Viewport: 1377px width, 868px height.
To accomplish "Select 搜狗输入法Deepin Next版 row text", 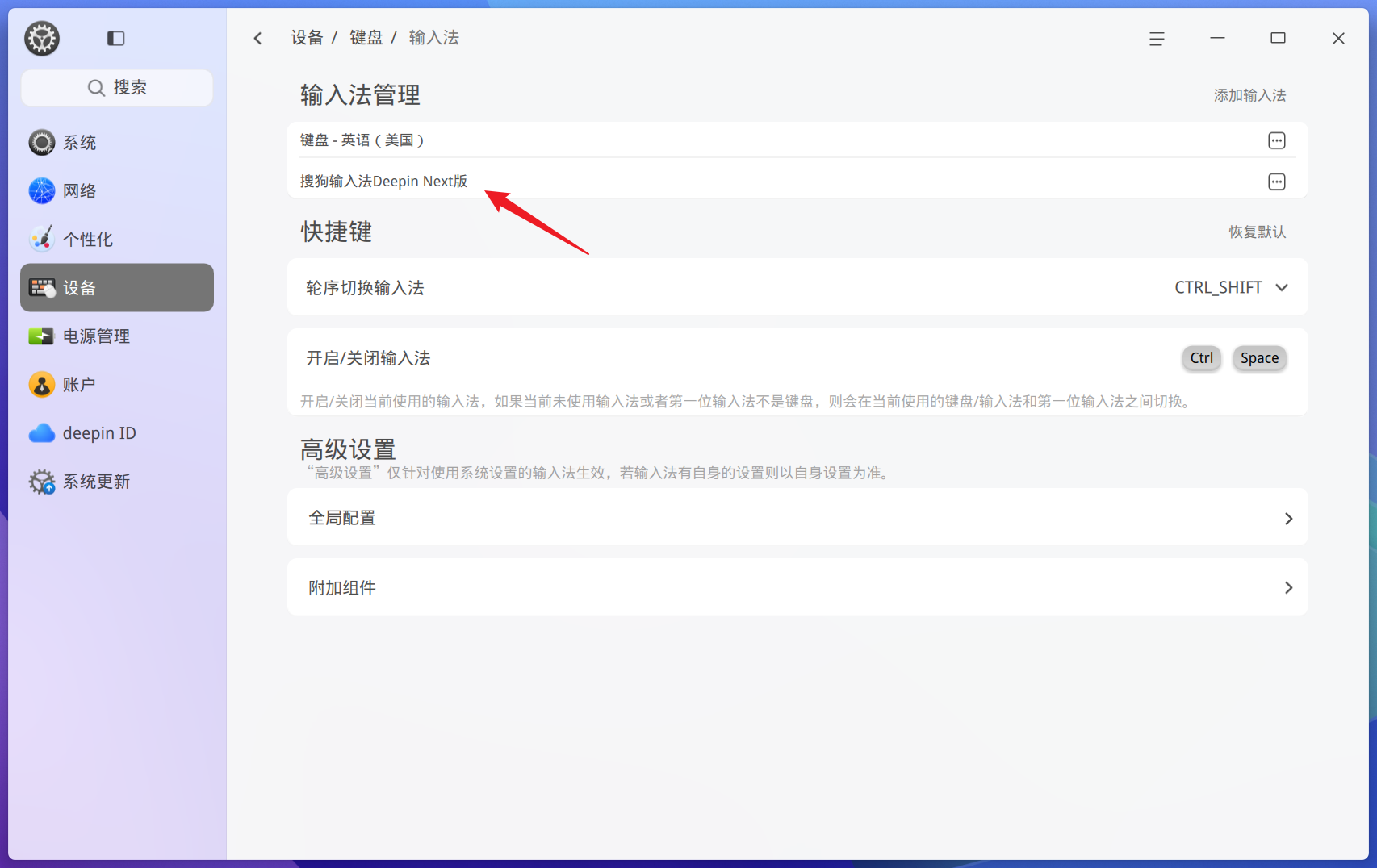I will tap(383, 182).
